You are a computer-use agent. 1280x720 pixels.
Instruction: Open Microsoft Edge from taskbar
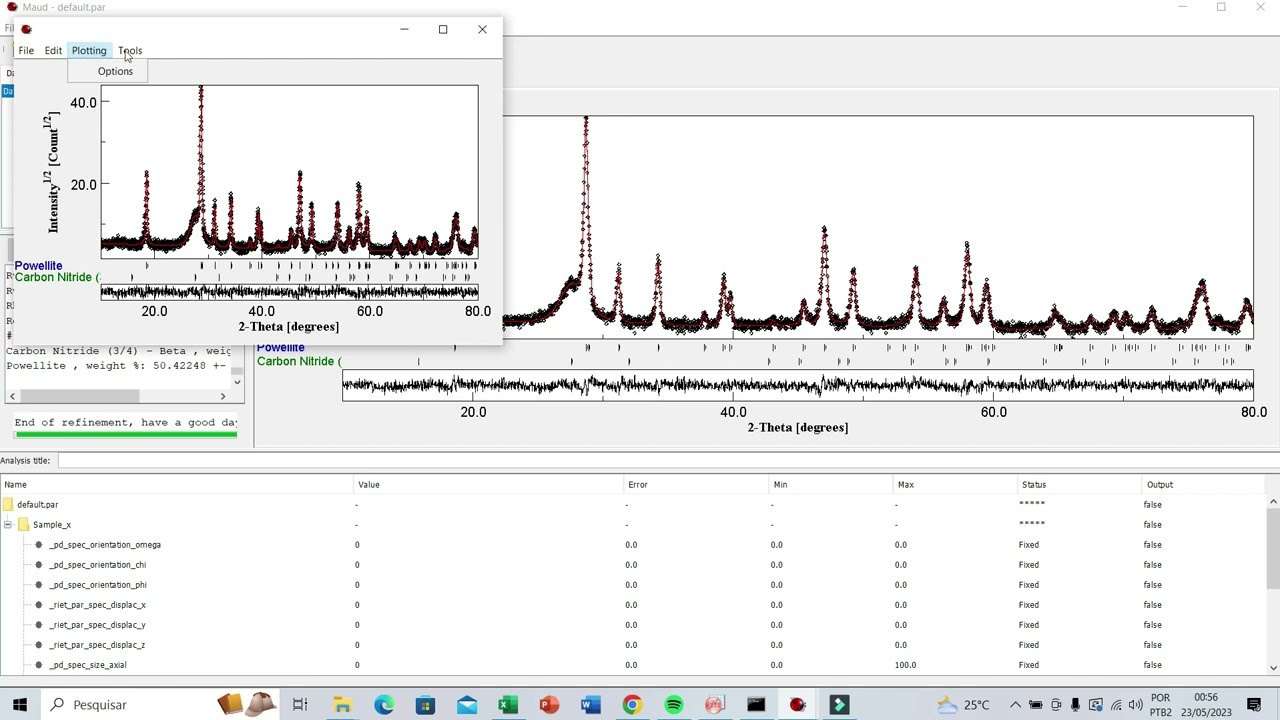[x=384, y=705]
